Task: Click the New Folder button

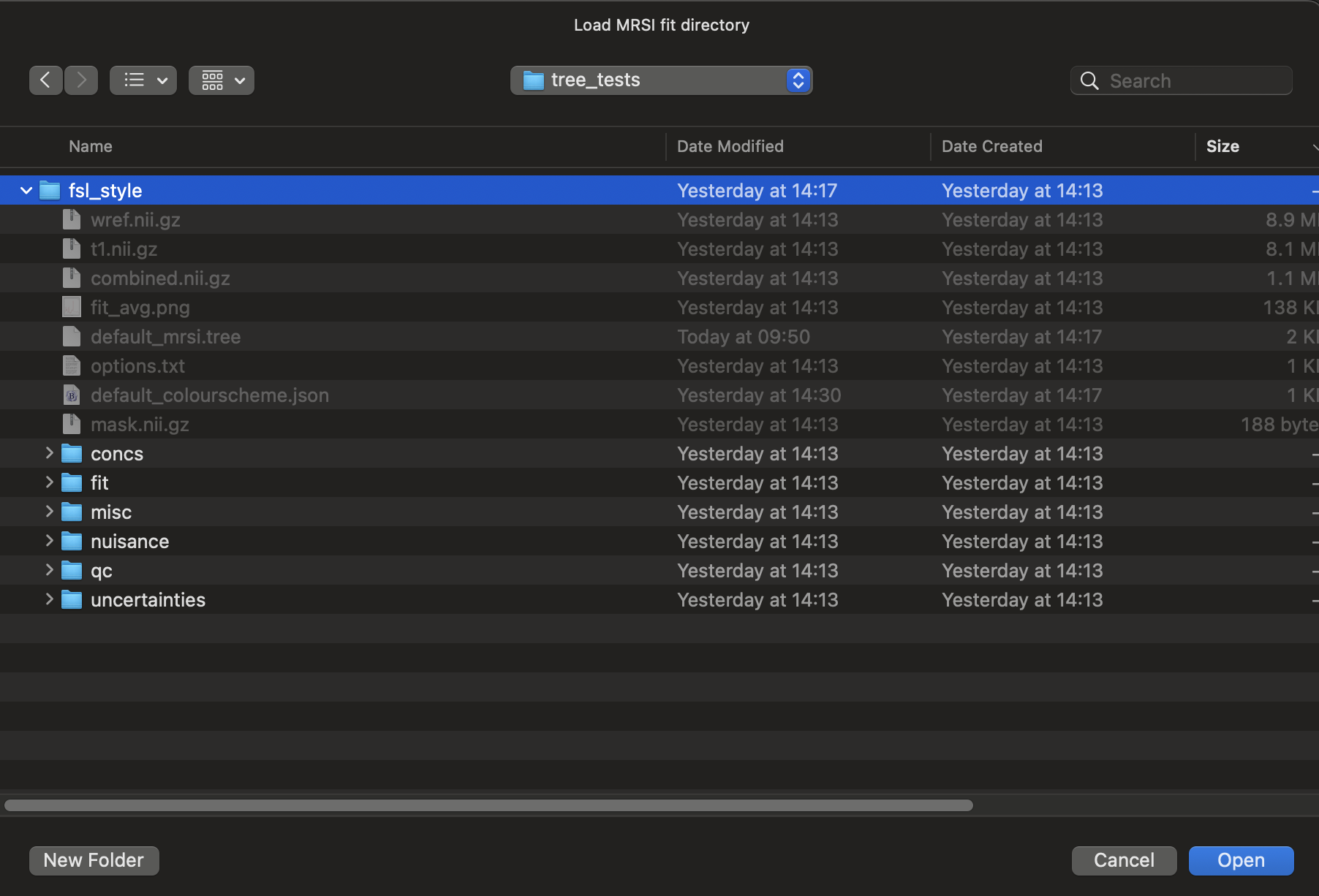Action: click(x=94, y=860)
